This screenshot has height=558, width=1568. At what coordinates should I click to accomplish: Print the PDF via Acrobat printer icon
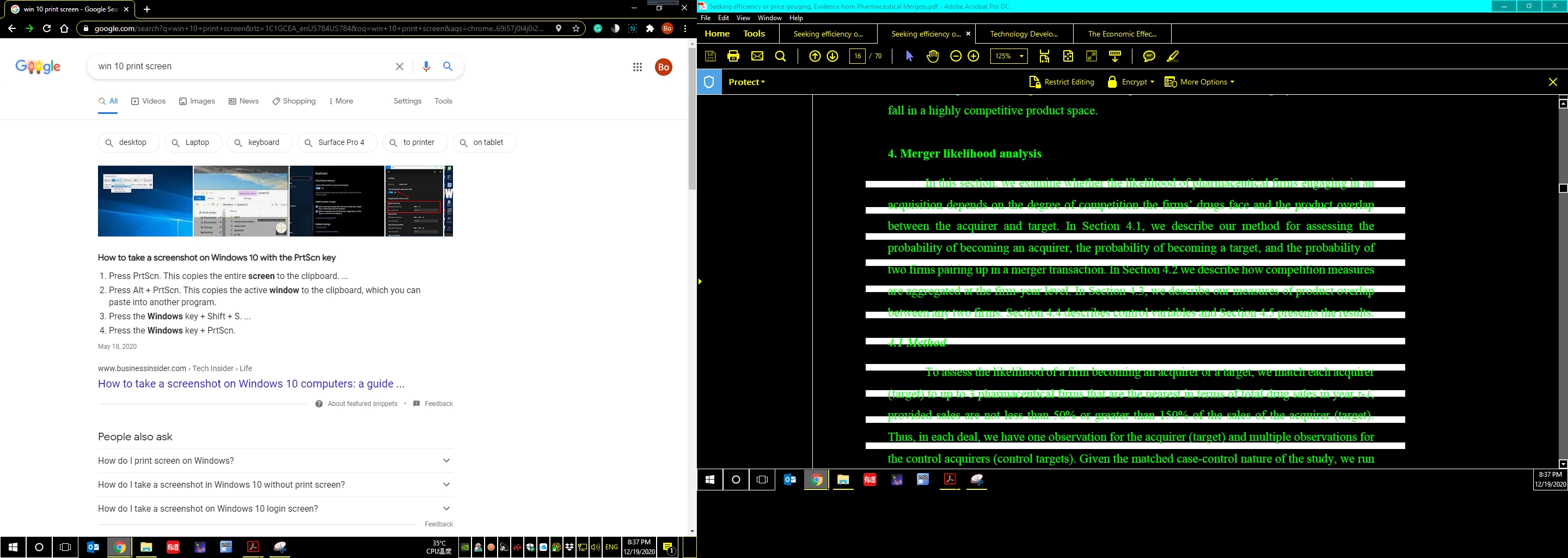pyautogui.click(x=733, y=56)
